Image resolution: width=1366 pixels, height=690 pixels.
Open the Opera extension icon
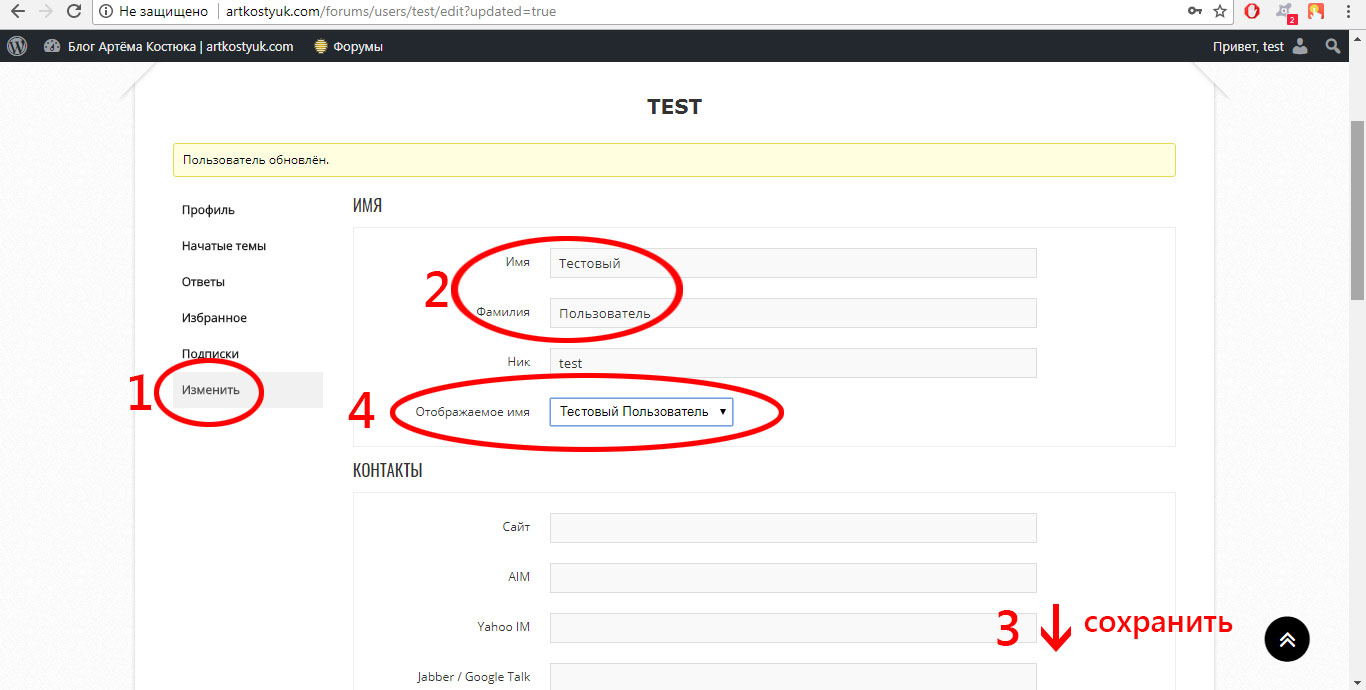click(1252, 12)
